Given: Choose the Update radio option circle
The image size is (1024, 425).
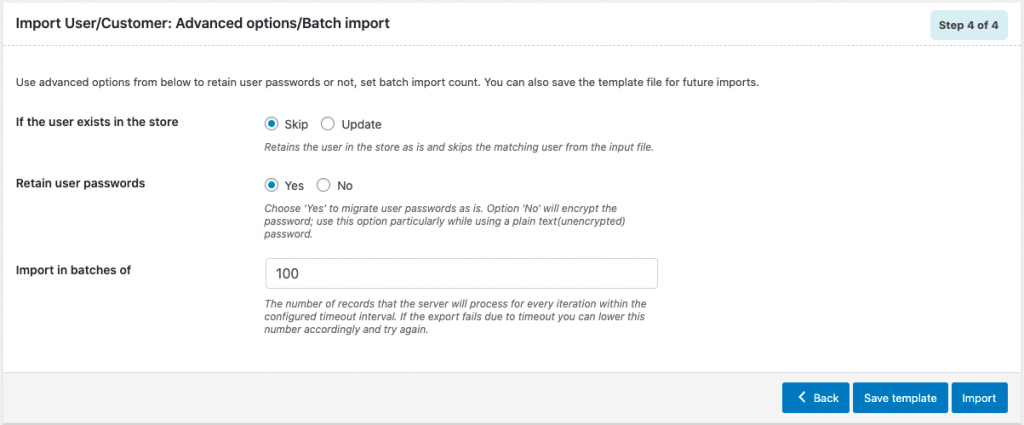Looking at the screenshot, I should (328, 123).
